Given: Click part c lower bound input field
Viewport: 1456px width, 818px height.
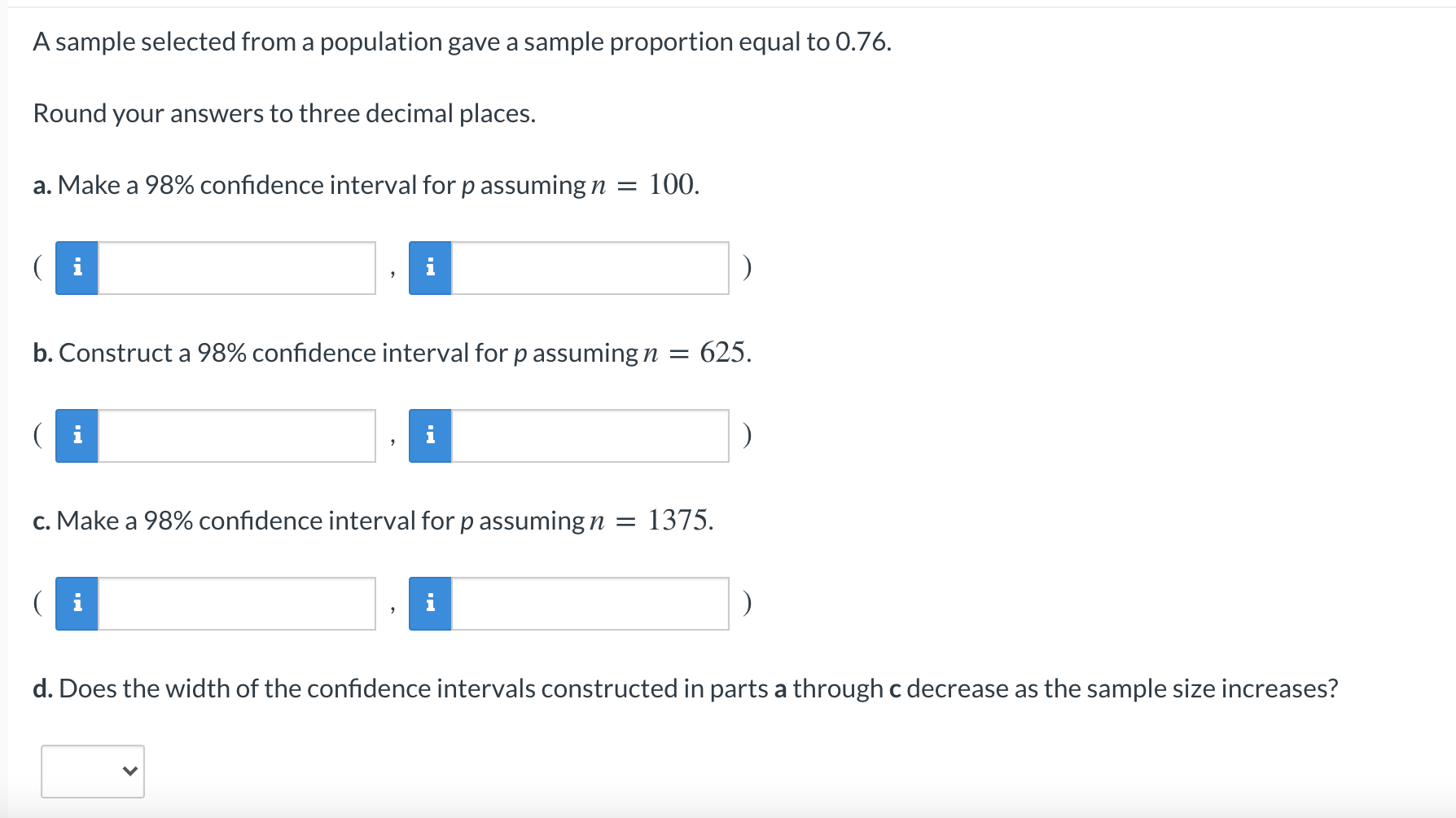Looking at the screenshot, I should (x=236, y=603).
